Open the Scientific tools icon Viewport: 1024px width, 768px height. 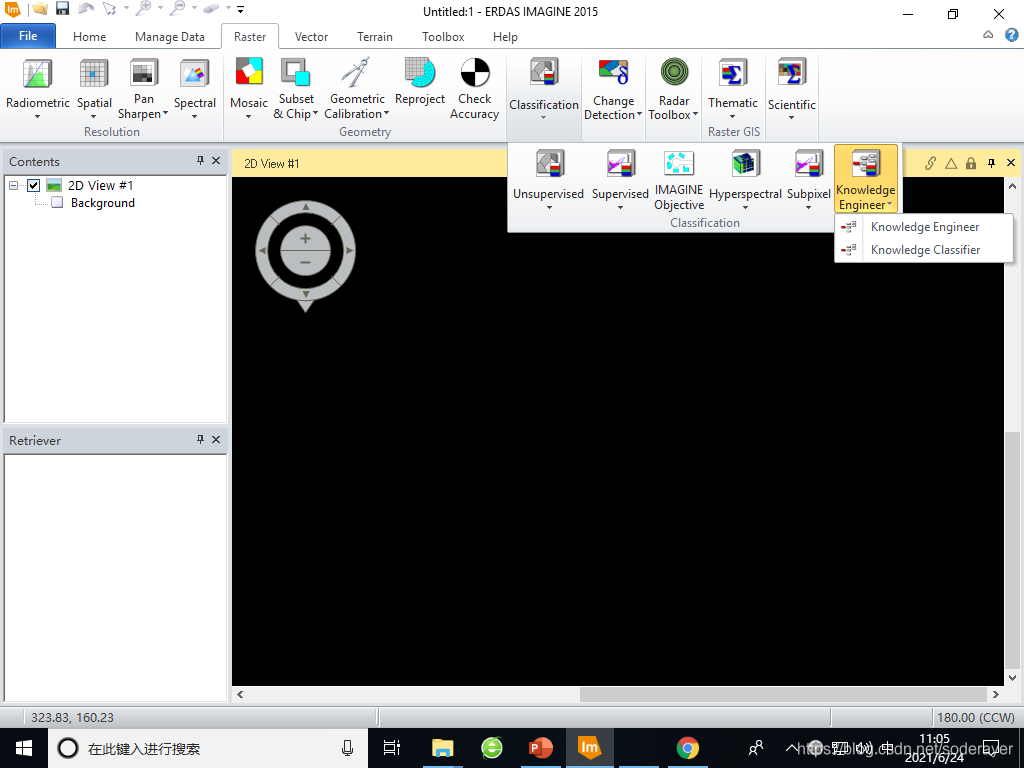tap(792, 73)
